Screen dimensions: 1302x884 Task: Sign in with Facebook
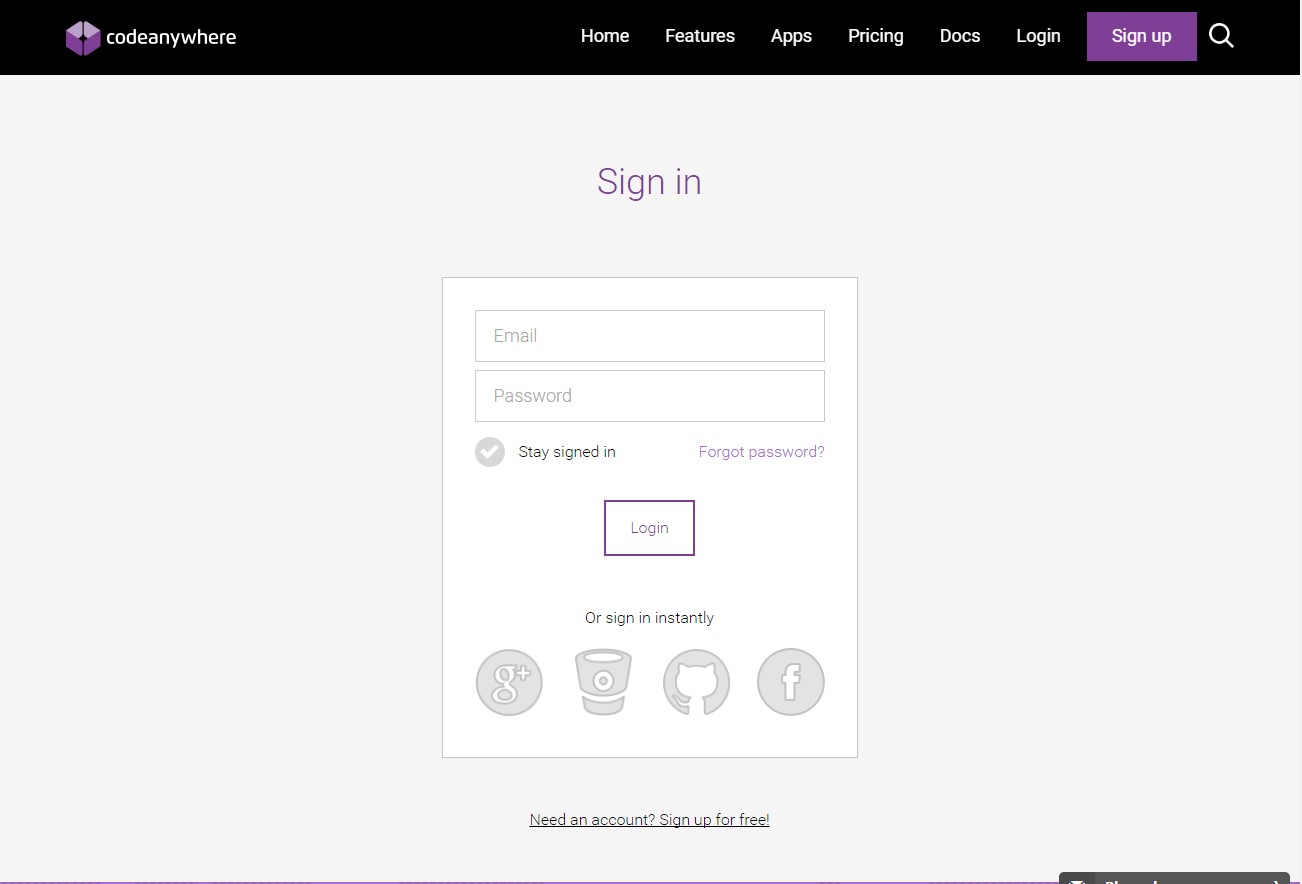tap(790, 682)
